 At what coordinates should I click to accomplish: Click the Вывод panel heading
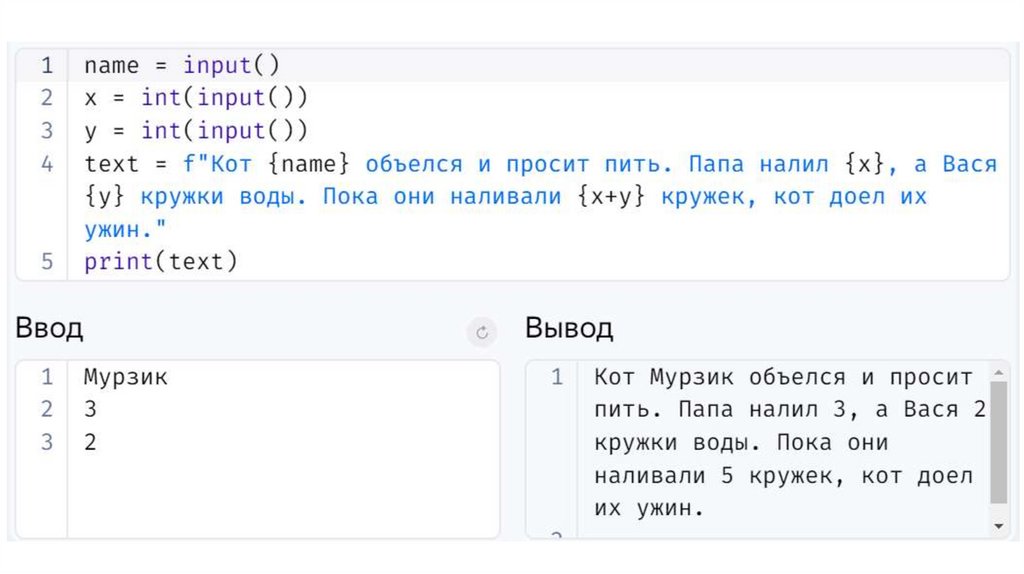click(x=569, y=328)
